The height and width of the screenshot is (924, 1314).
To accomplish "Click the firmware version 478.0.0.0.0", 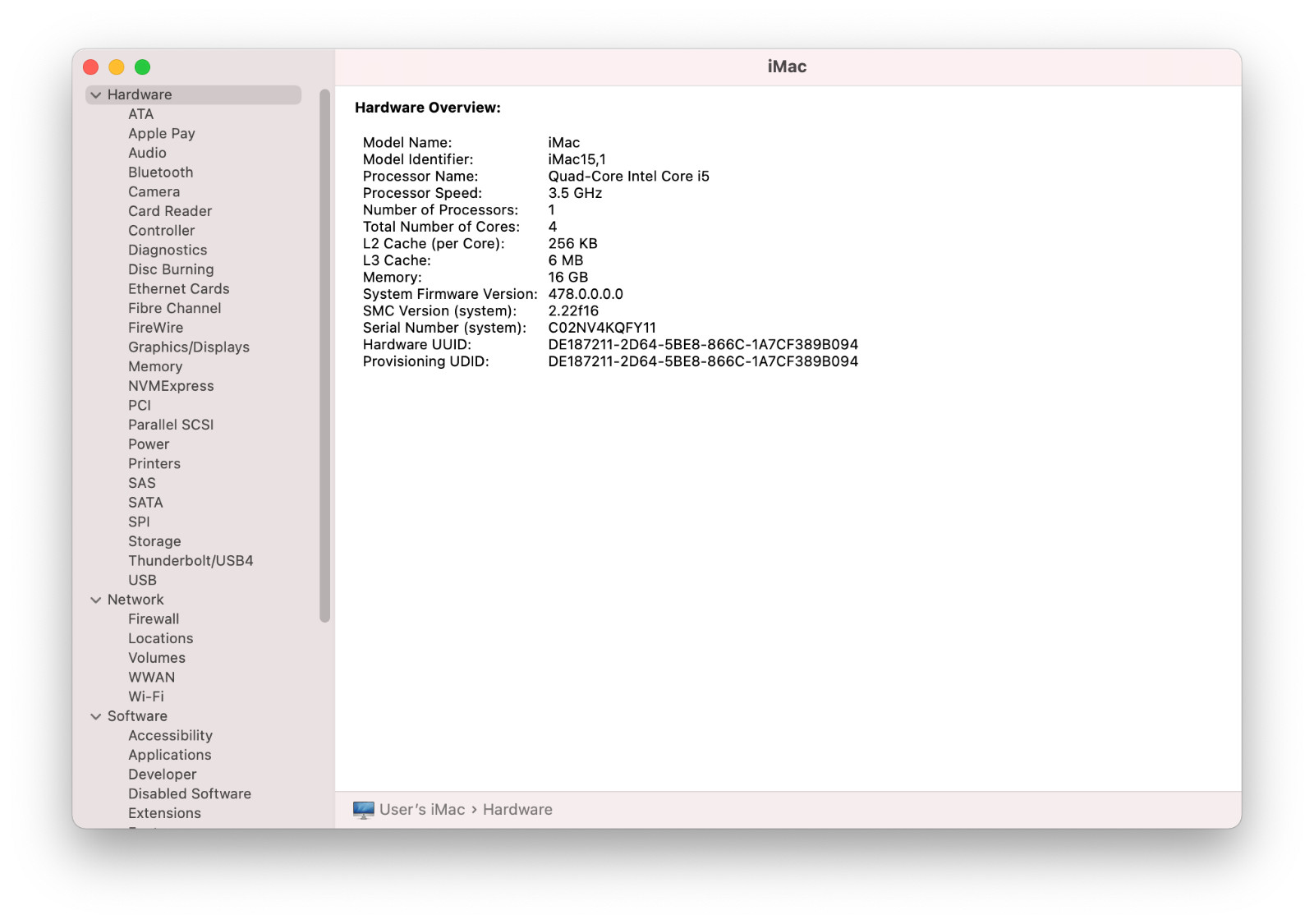I will 586,294.
